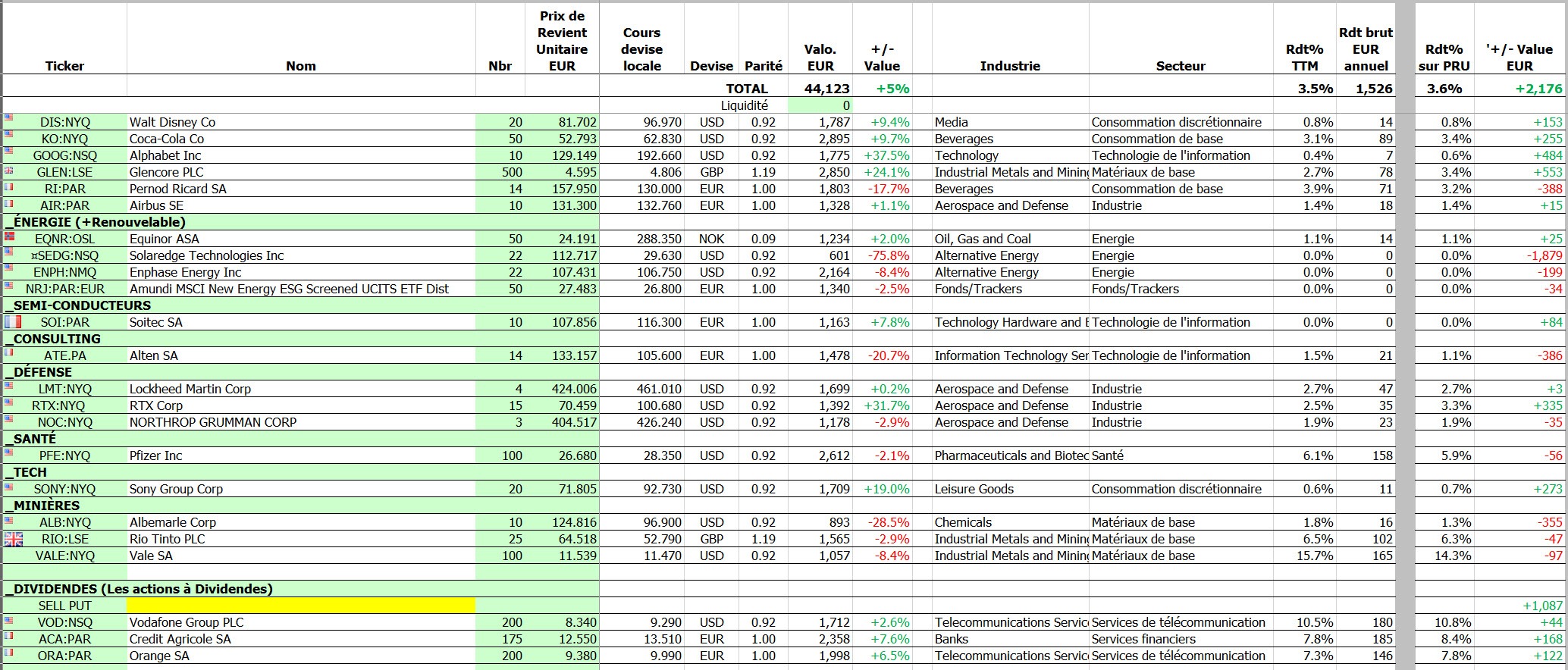Click the Credit Agricole SA cell
Screen dimensions: 1568x670
click(301, 639)
